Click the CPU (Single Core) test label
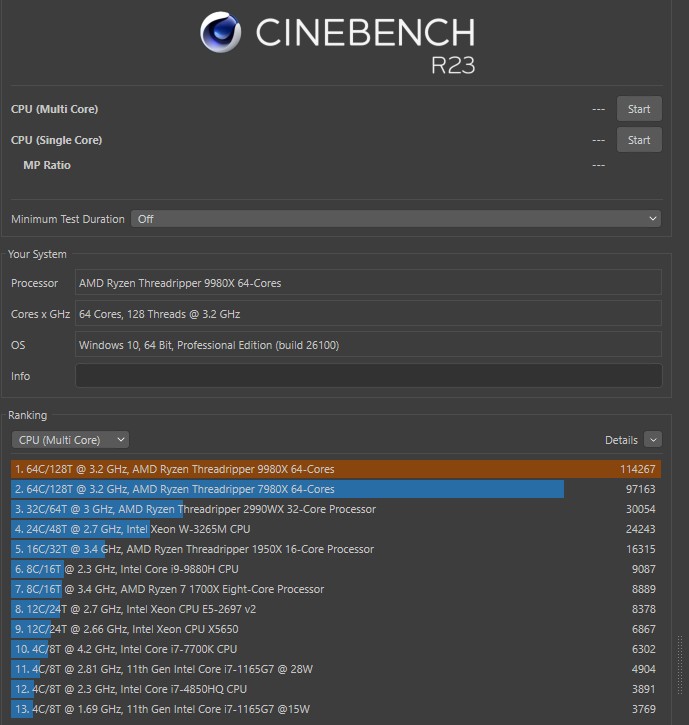 pyautogui.click(x=56, y=140)
